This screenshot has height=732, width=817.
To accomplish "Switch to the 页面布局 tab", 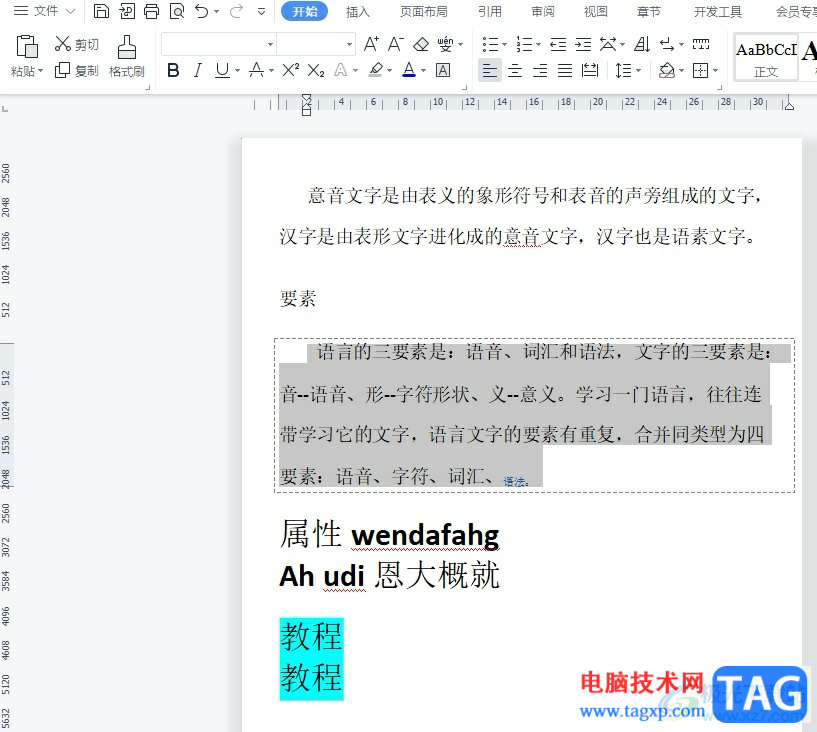I will pos(423,11).
